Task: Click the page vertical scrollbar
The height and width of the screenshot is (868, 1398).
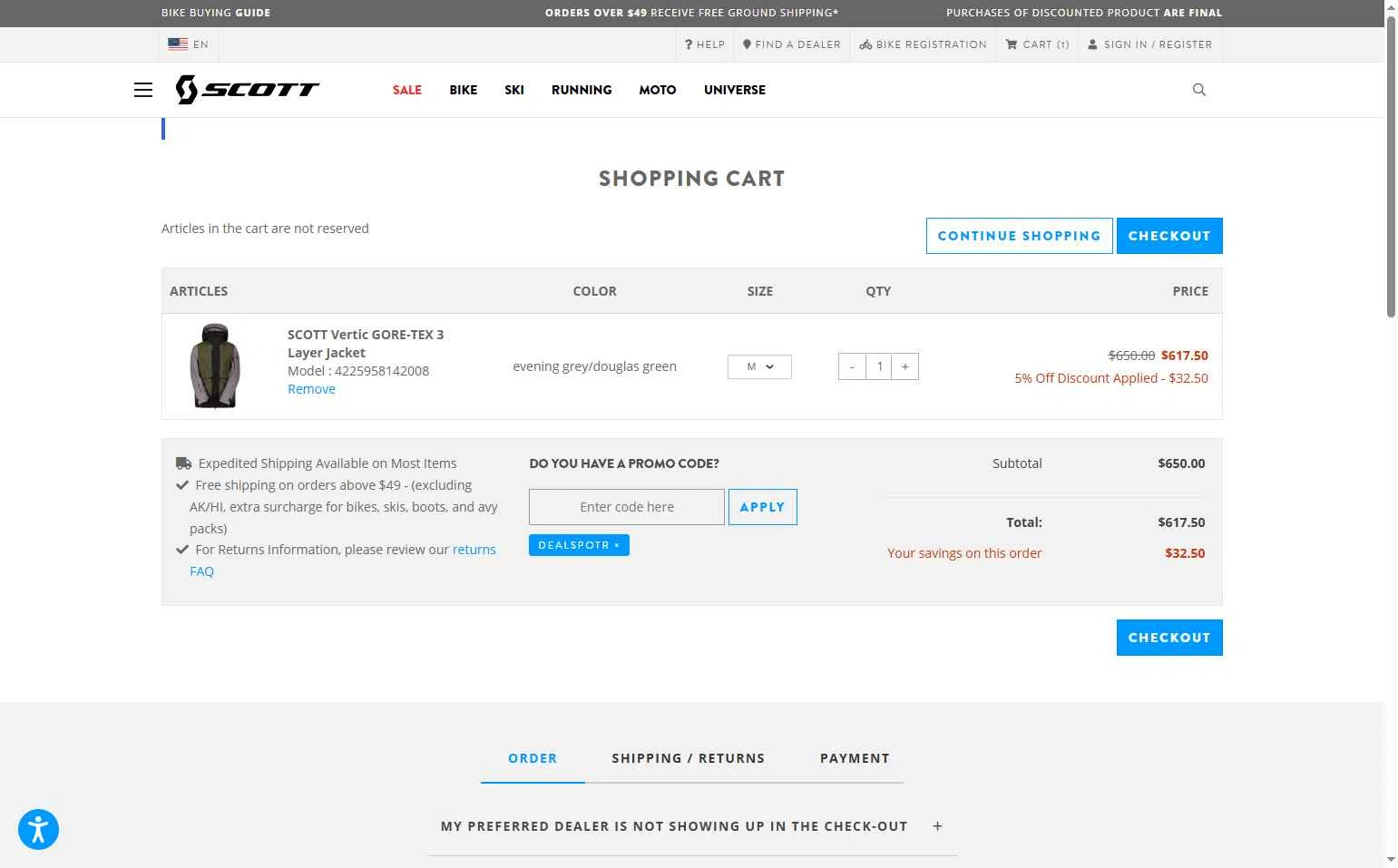Action: [1391, 168]
